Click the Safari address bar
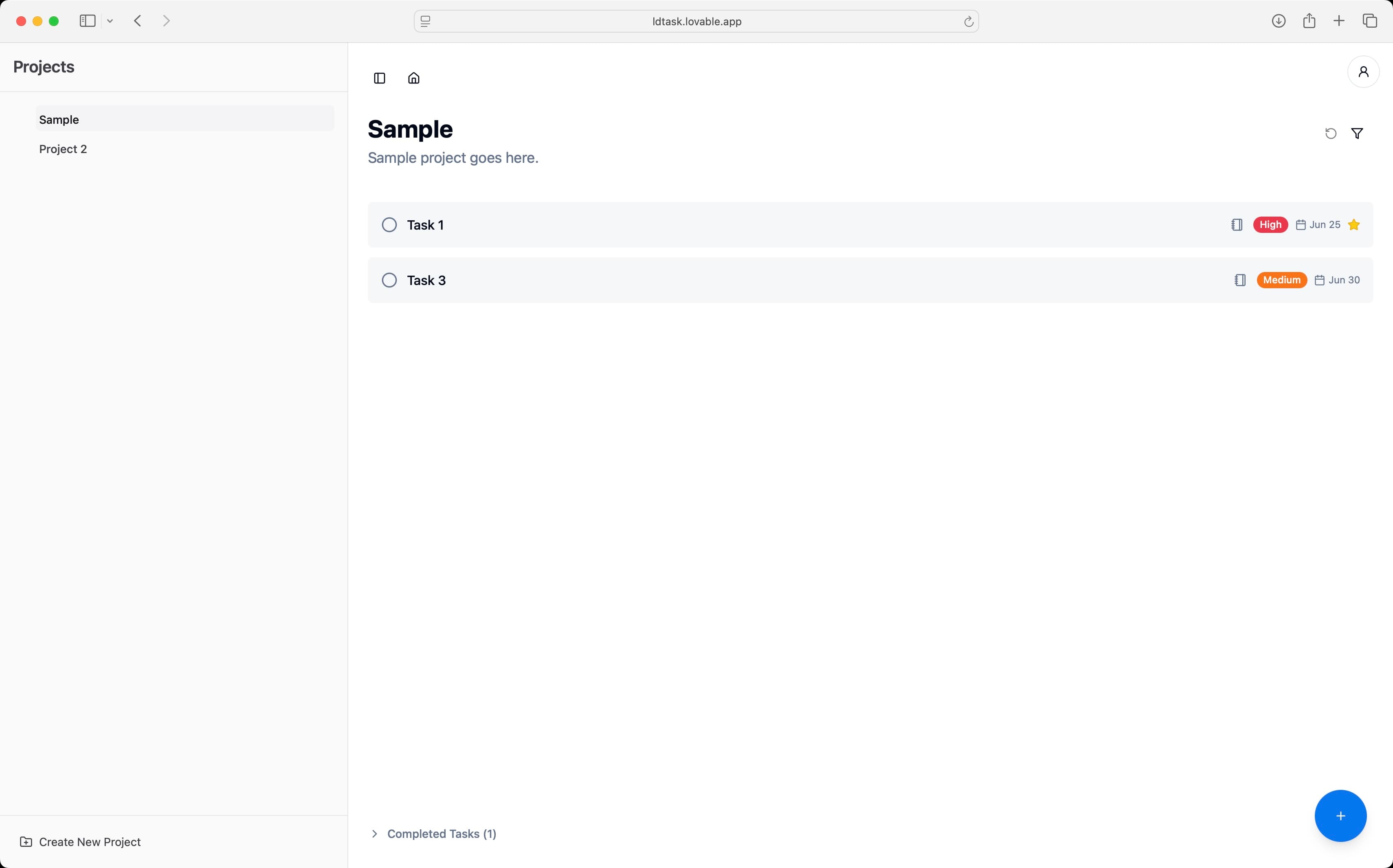Image resolution: width=1393 pixels, height=868 pixels. tap(696, 21)
